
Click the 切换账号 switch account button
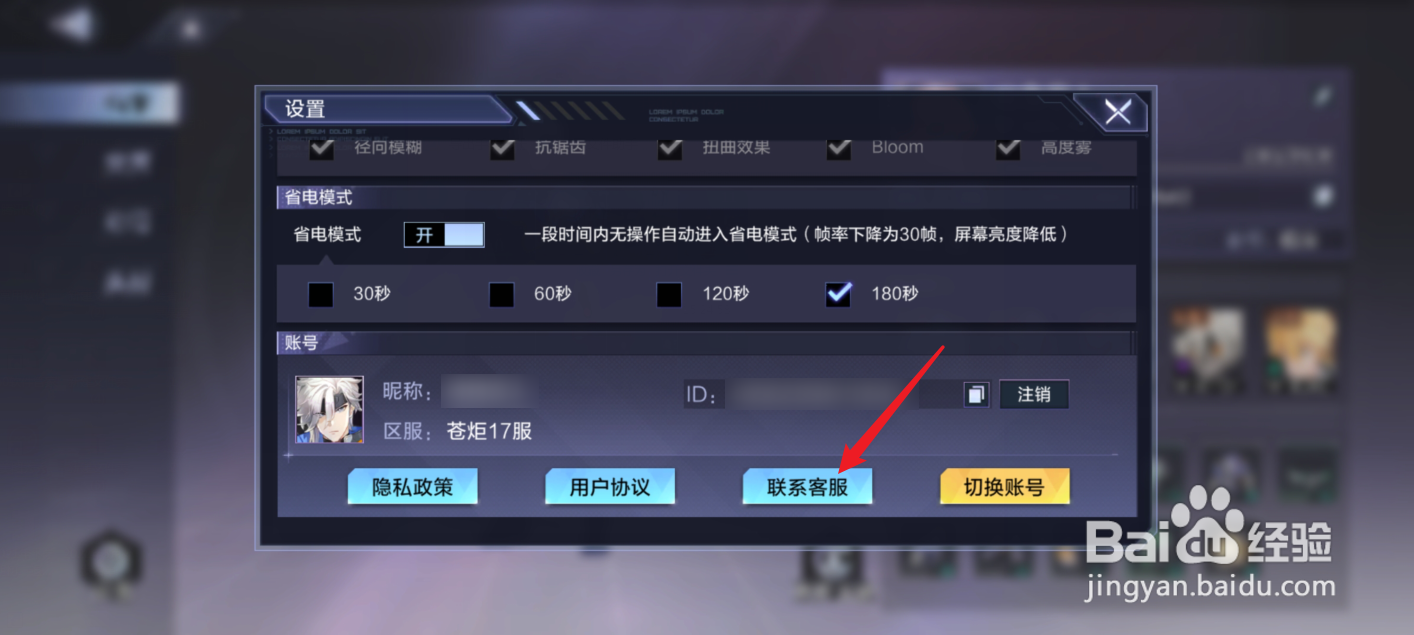click(1005, 487)
